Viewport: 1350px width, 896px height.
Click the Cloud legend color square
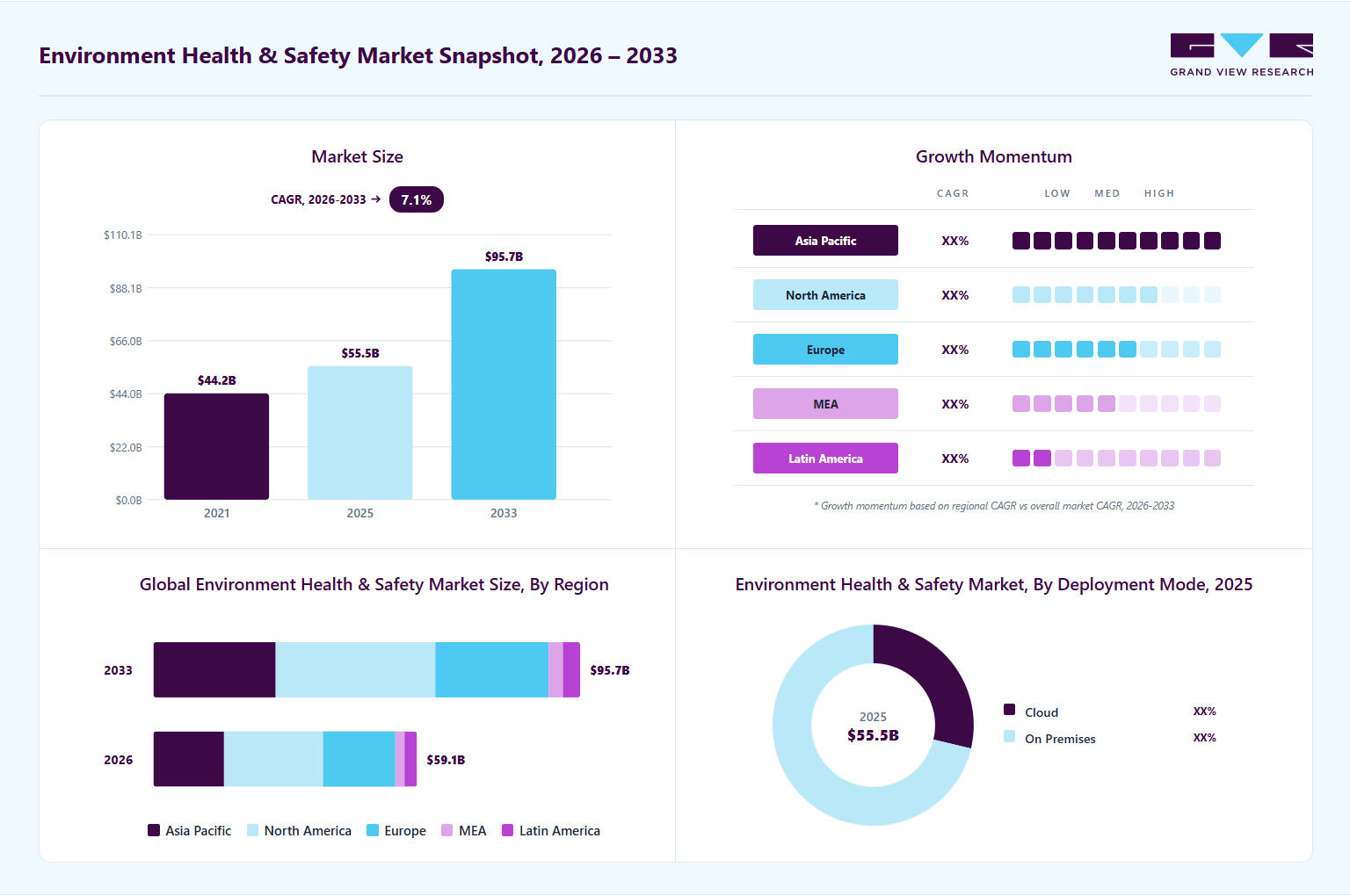click(1010, 710)
